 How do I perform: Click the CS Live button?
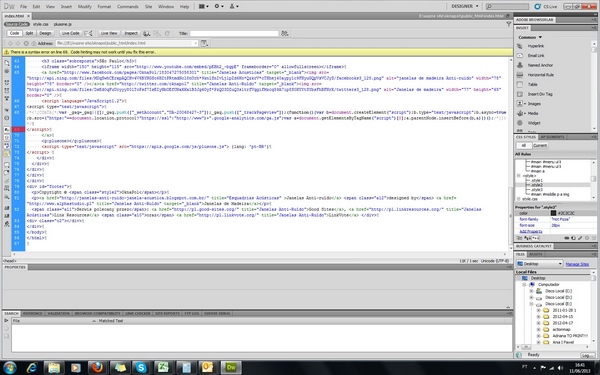(x=546, y=6)
